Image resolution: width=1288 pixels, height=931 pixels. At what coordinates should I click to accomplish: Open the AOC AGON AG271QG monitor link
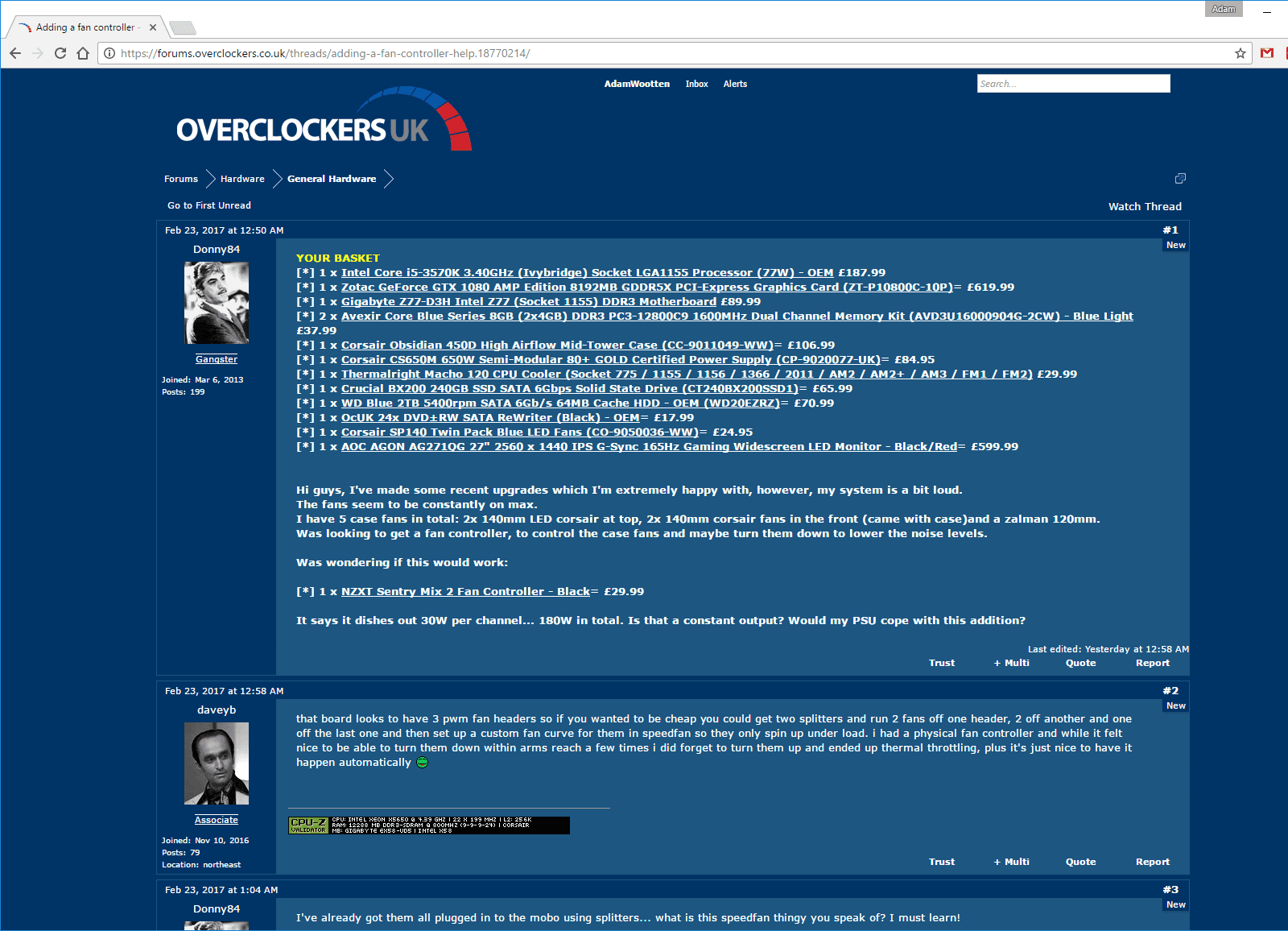[650, 447]
